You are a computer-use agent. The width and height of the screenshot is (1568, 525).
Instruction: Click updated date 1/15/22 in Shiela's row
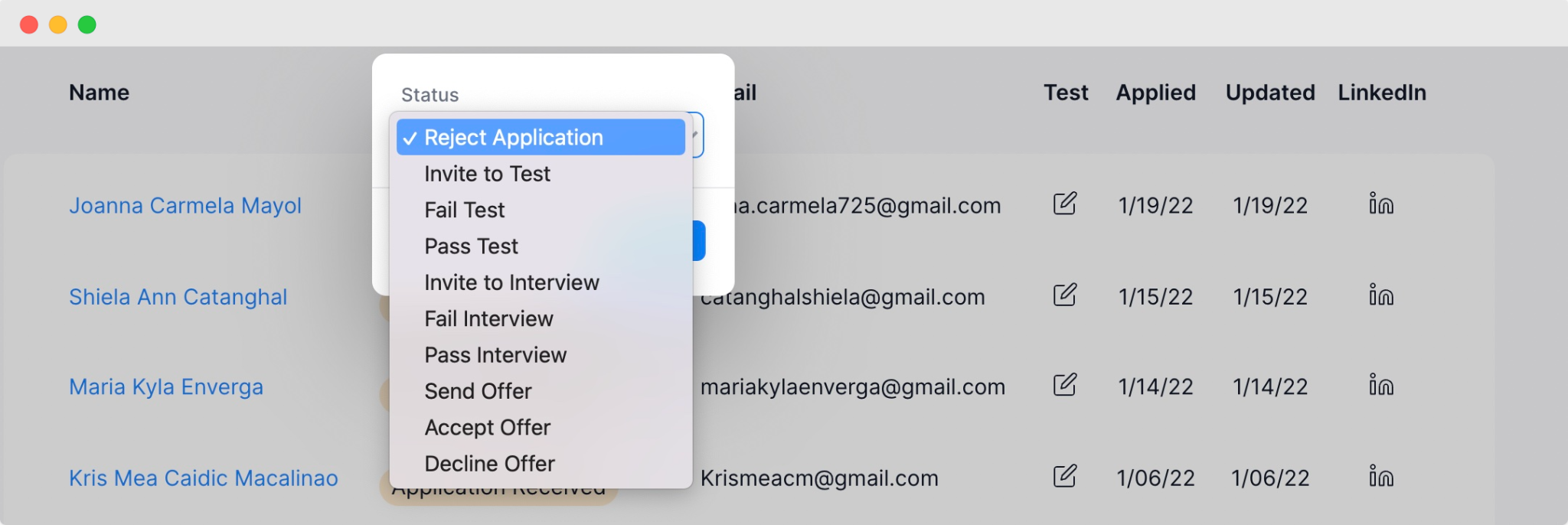point(1270,297)
